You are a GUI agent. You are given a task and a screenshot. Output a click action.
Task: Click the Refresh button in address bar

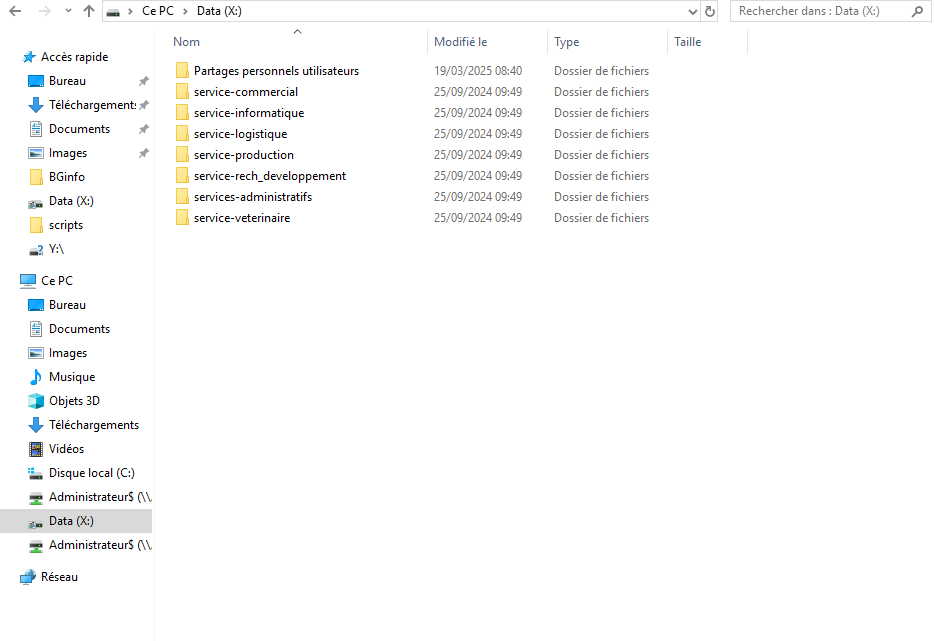[x=710, y=11]
